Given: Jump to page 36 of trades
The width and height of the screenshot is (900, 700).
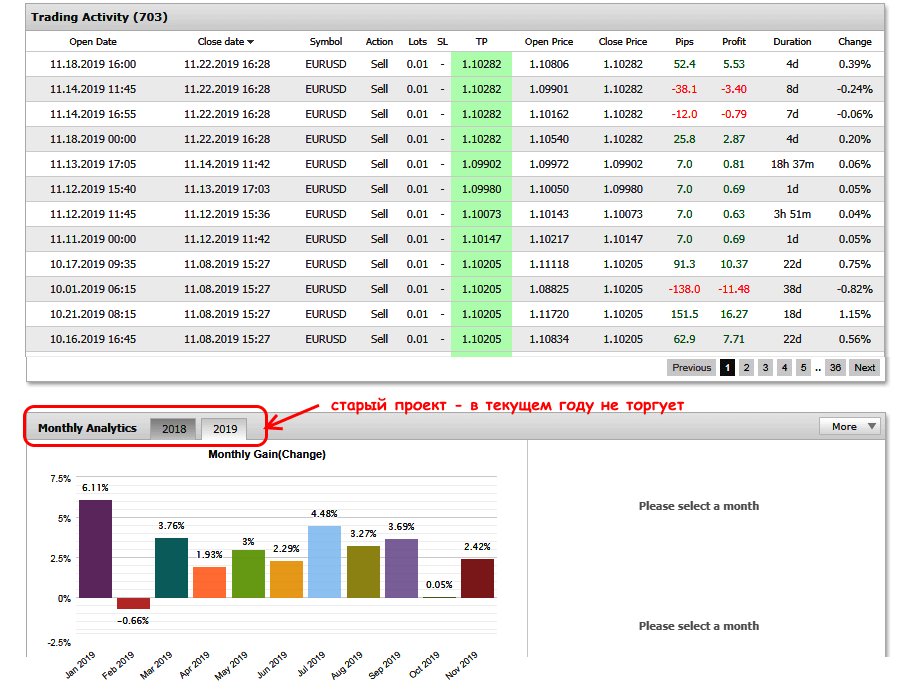Looking at the screenshot, I should point(834,368).
